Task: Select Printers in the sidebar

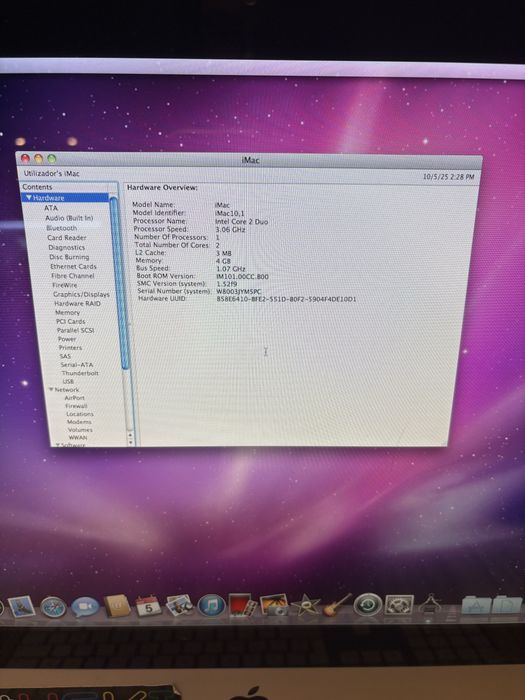Action: (71, 347)
